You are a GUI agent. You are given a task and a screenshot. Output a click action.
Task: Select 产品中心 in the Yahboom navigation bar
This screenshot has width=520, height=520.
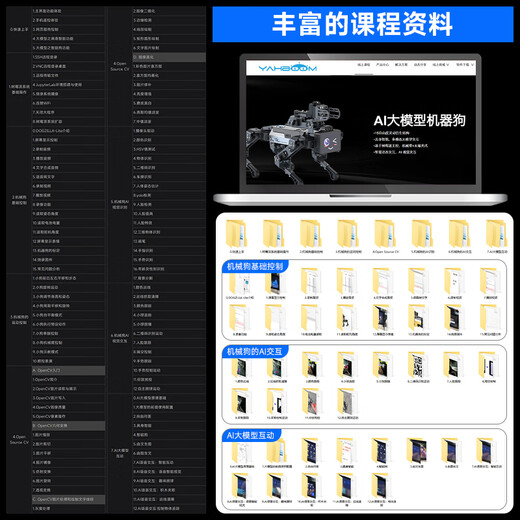[x=382, y=65]
